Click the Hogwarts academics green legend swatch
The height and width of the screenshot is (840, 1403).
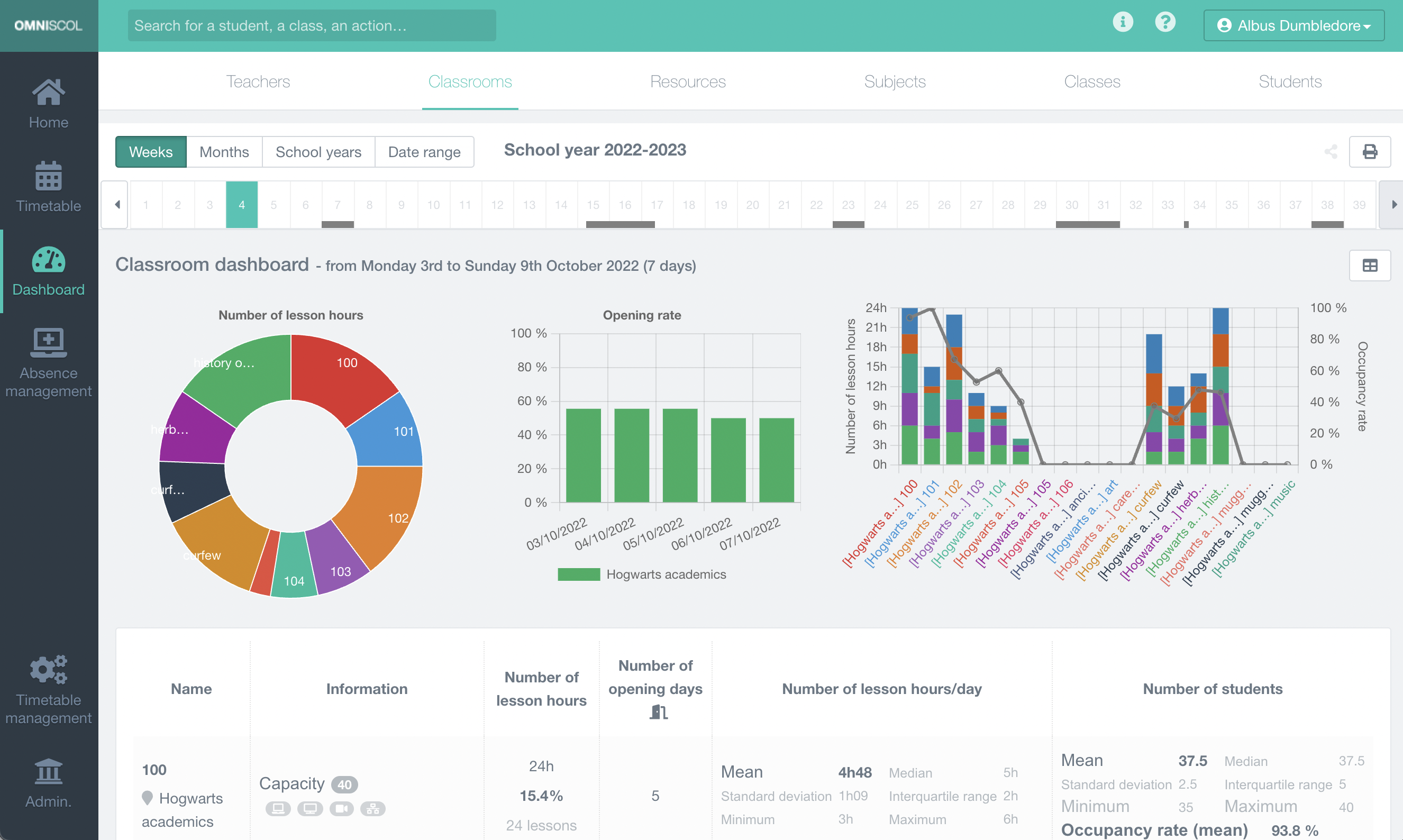(x=578, y=574)
